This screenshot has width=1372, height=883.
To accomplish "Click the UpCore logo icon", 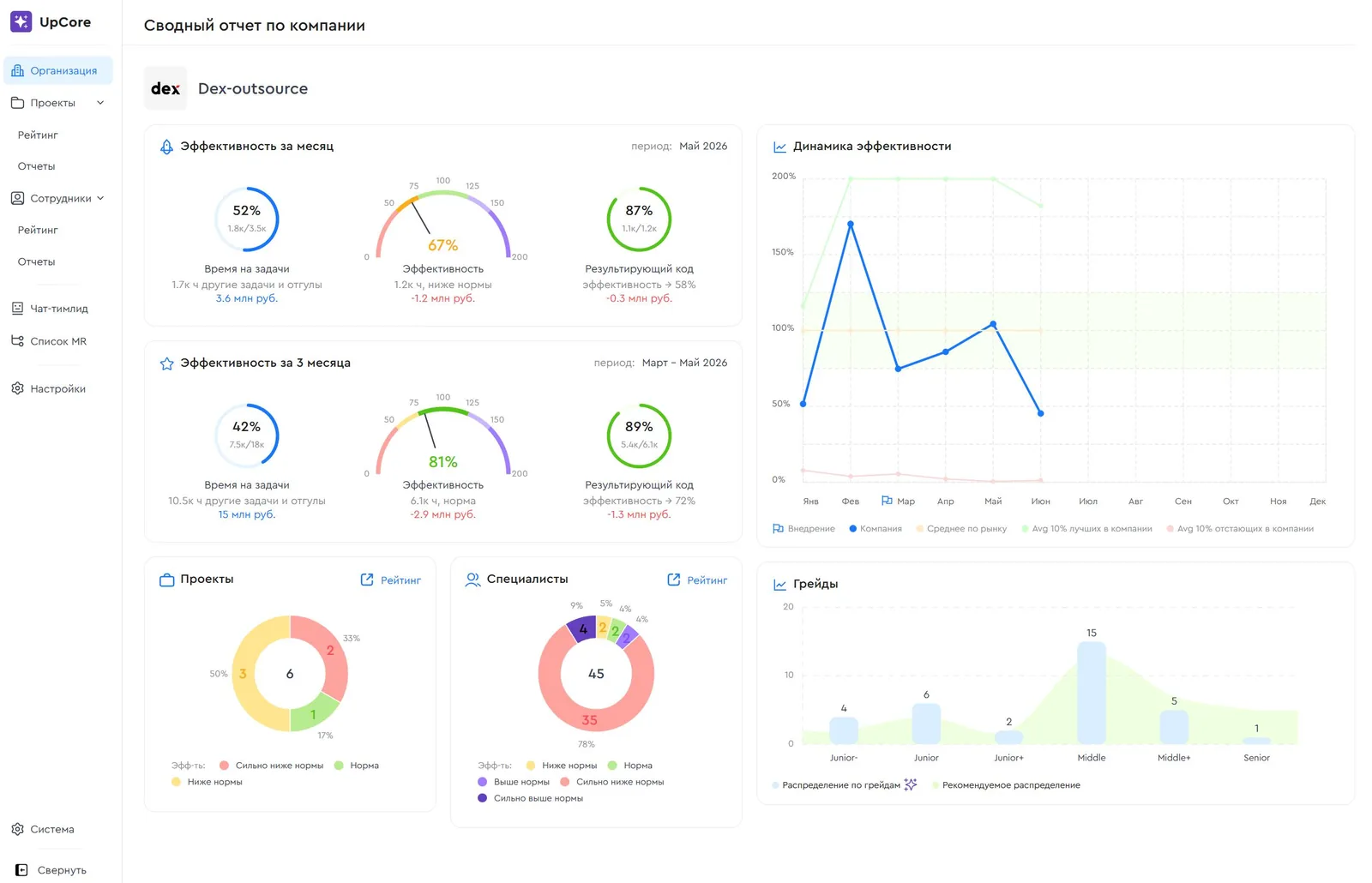I will (21, 21).
